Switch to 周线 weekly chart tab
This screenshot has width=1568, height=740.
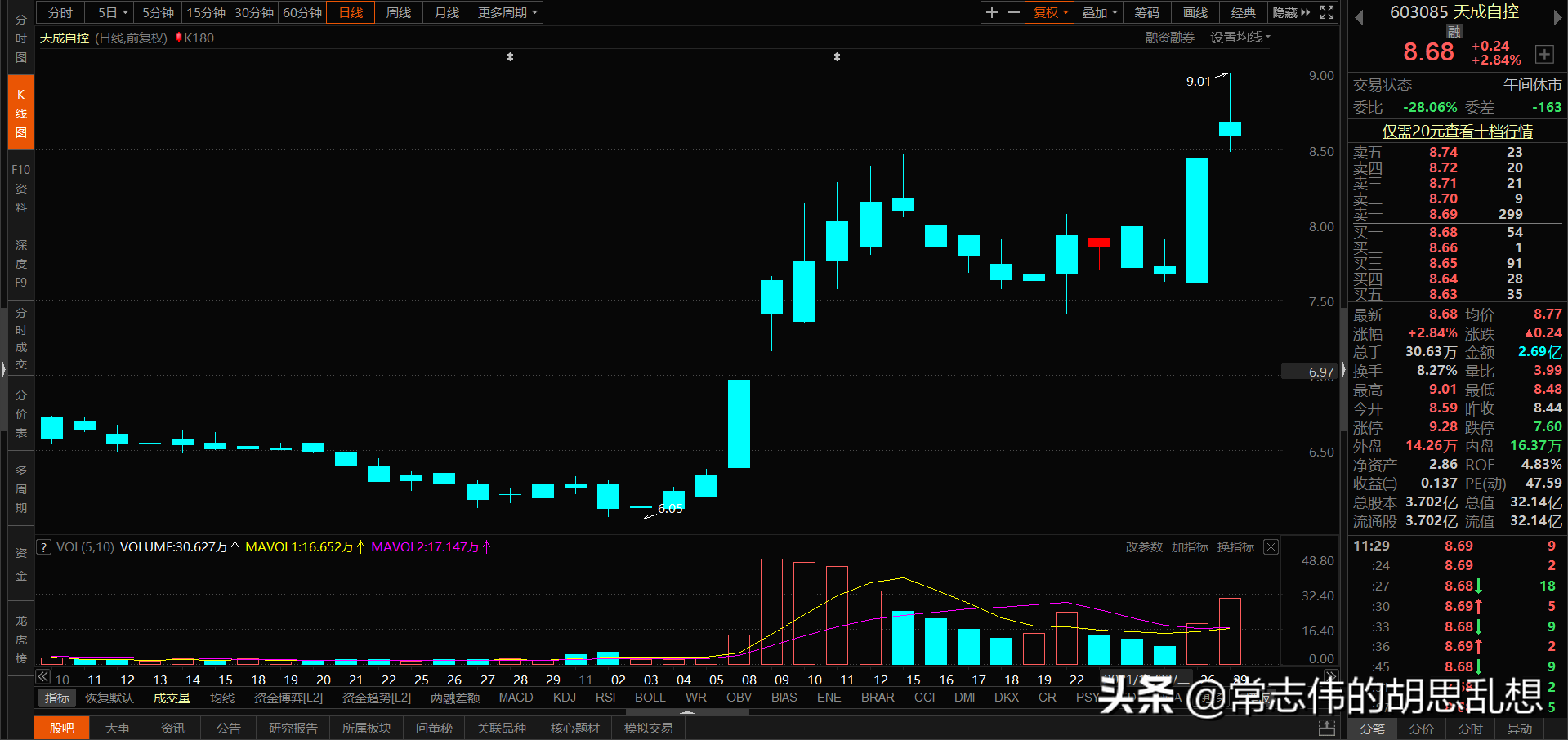click(398, 12)
